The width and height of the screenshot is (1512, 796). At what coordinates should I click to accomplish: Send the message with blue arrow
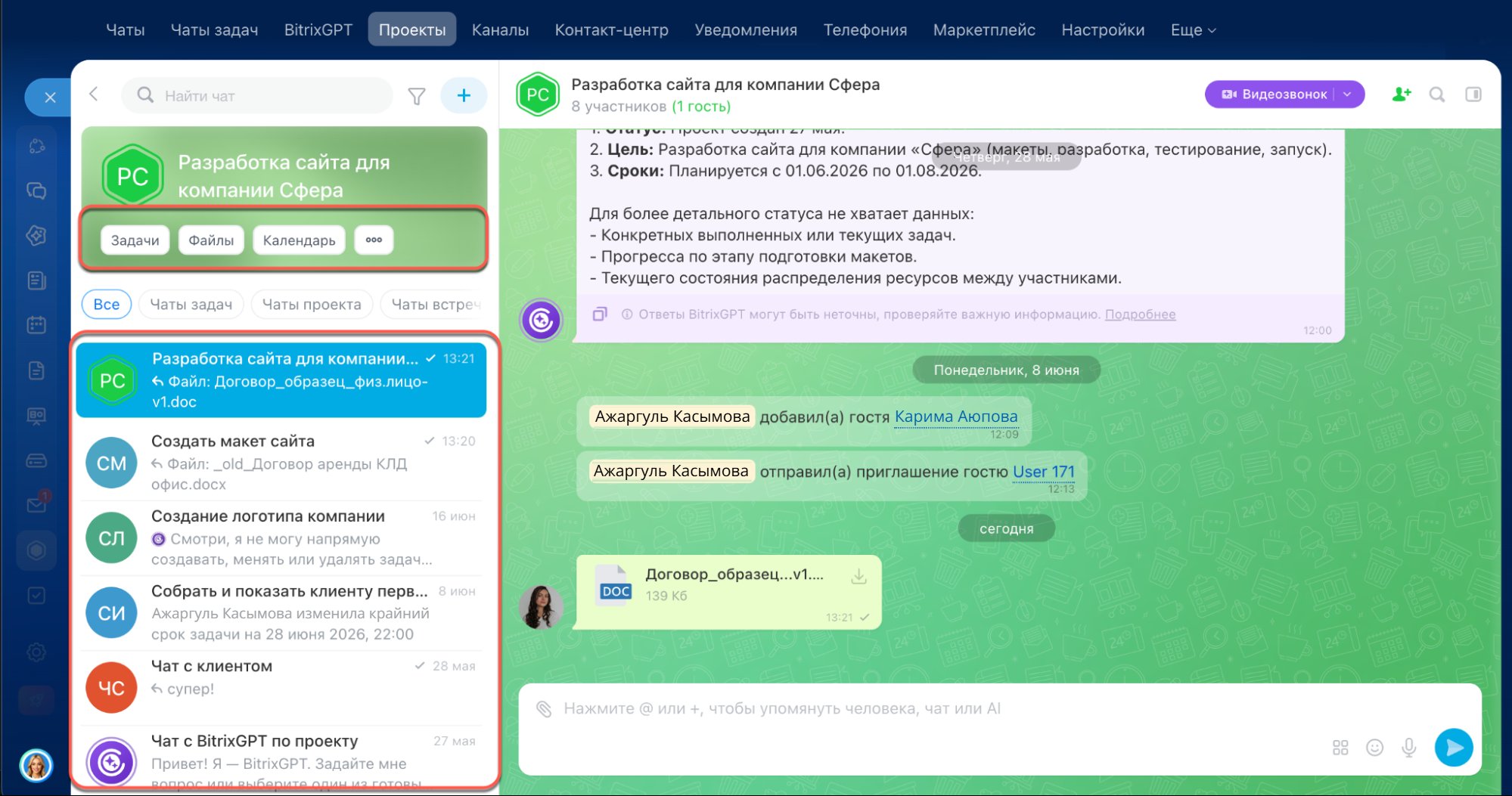click(1454, 748)
